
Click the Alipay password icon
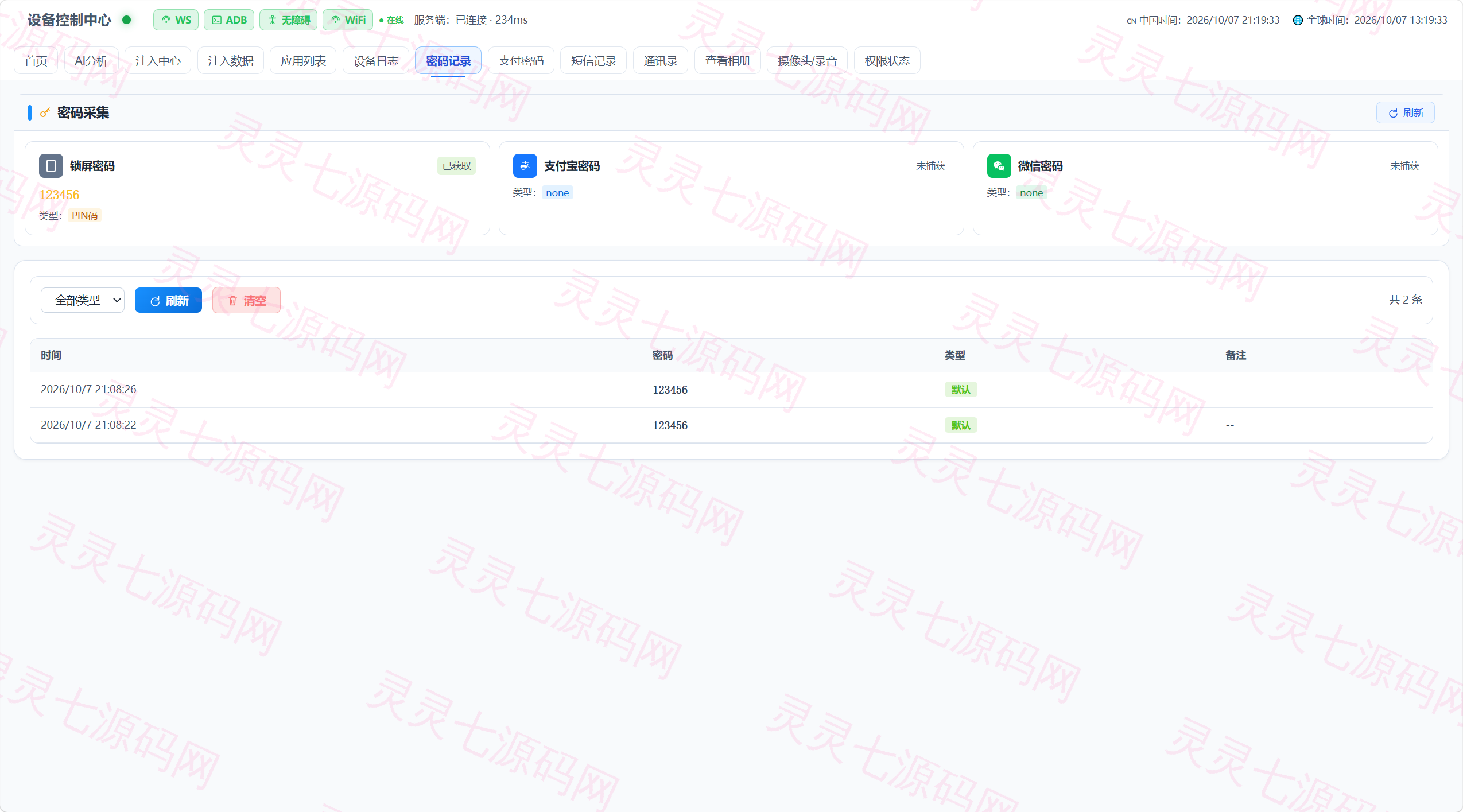(525, 166)
